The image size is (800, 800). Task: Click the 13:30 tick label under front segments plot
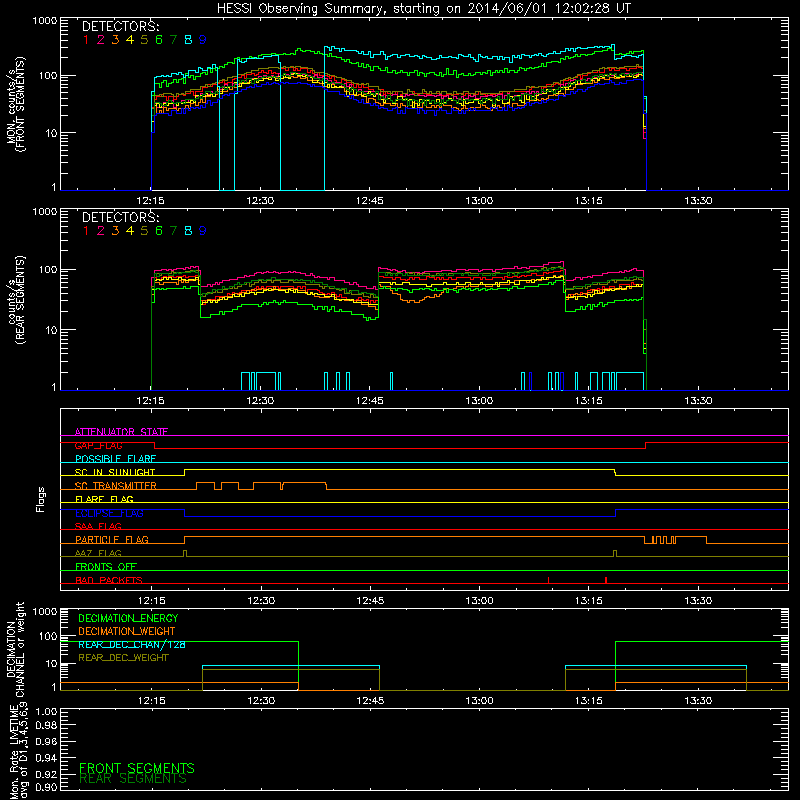click(x=698, y=201)
